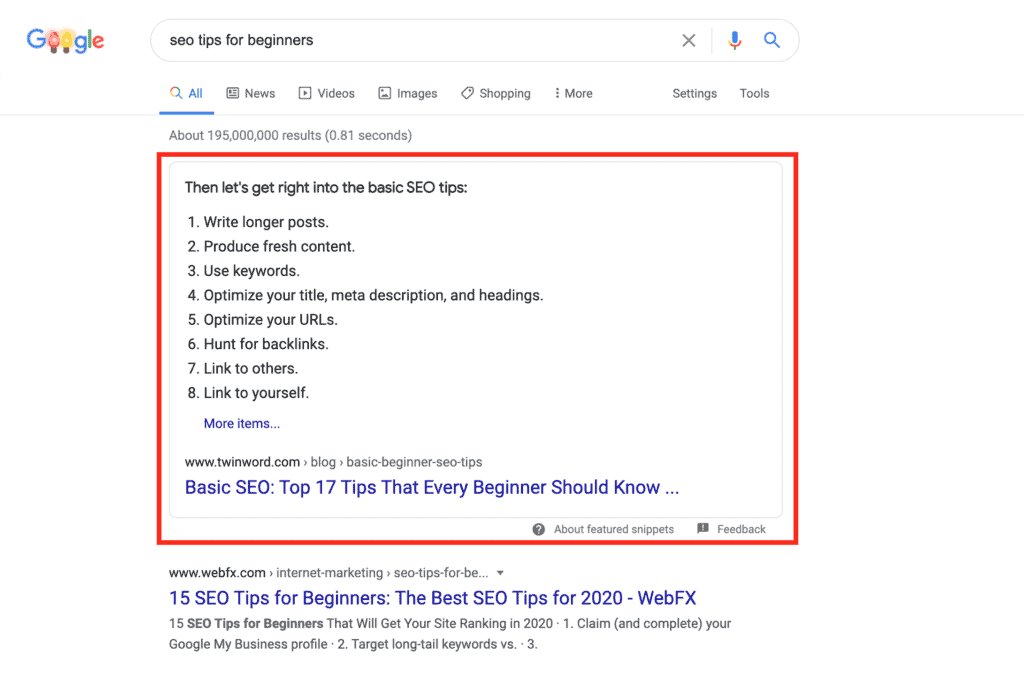
Task: Click the blue search magnifier icon
Action: click(x=772, y=41)
